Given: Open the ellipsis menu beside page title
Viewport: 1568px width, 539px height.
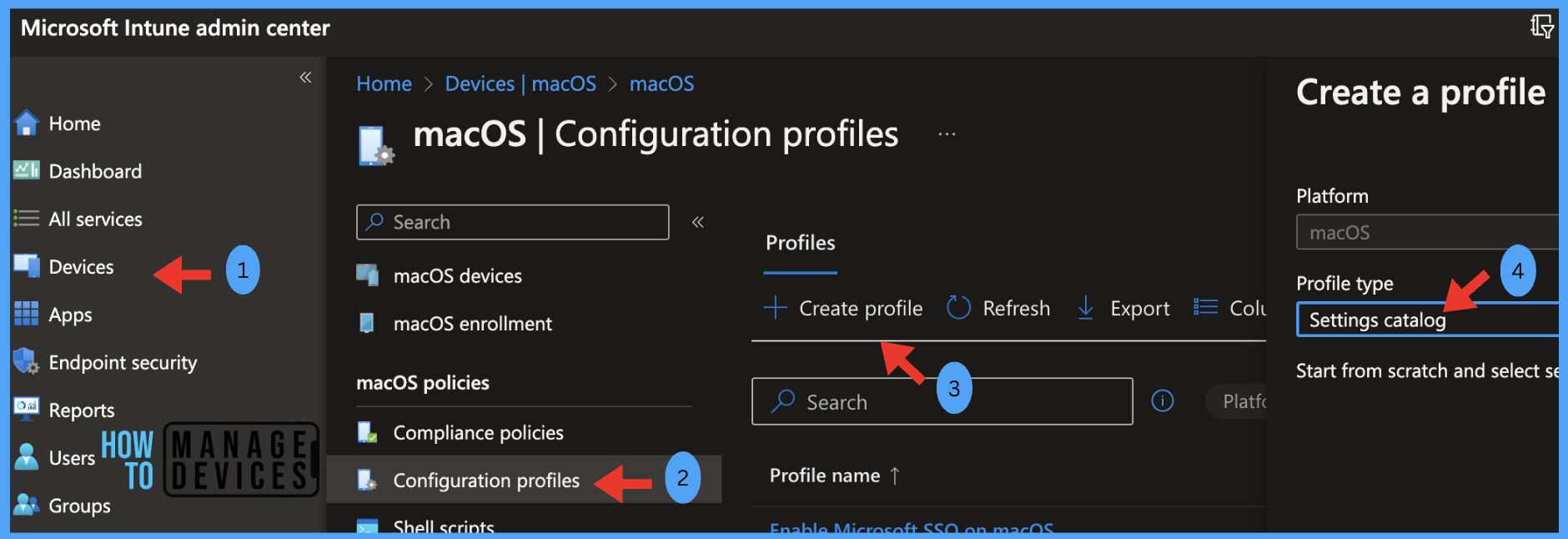Looking at the screenshot, I should [947, 133].
